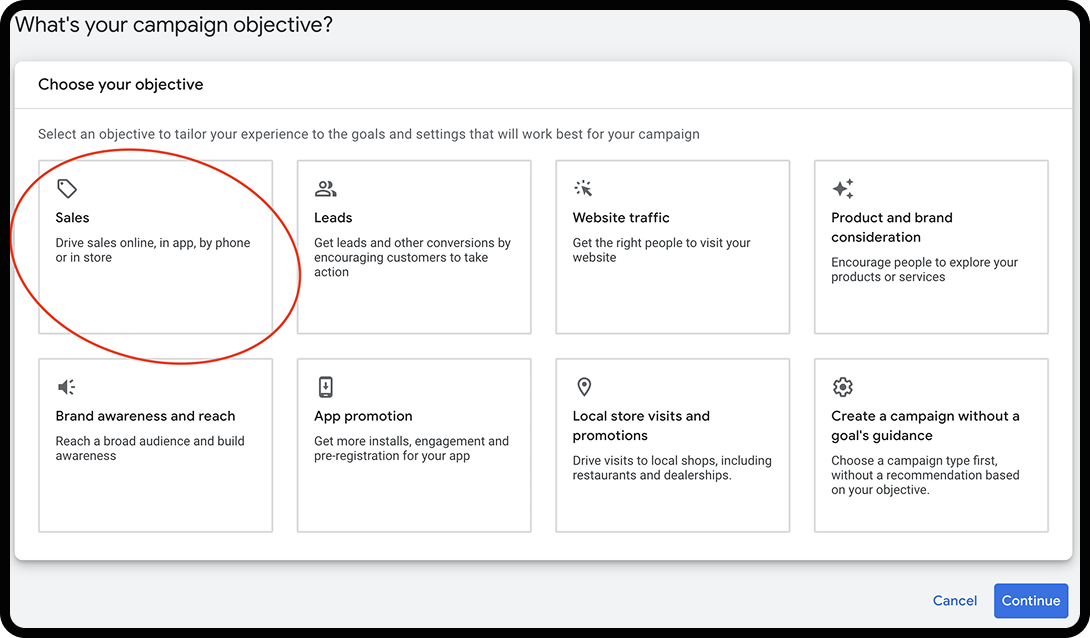
Task: Click the location pin icon on Local store visits
Action: [583, 386]
